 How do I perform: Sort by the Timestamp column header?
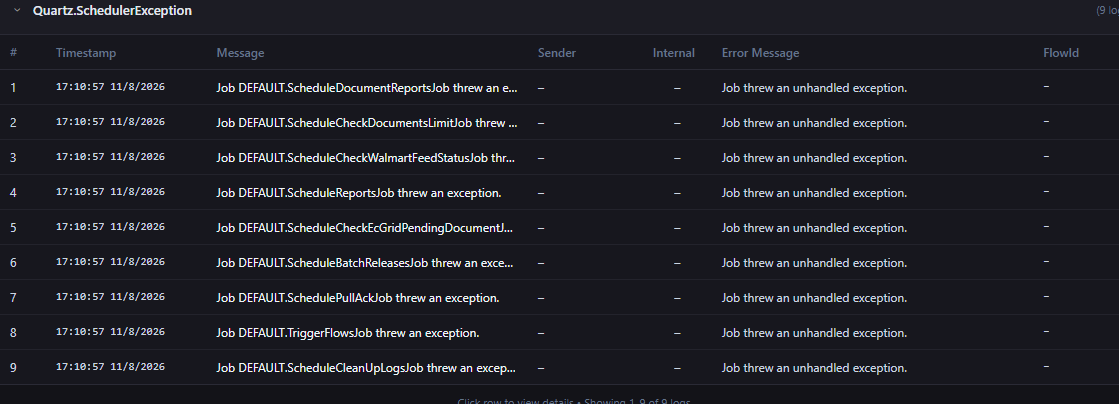click(86, 53)
